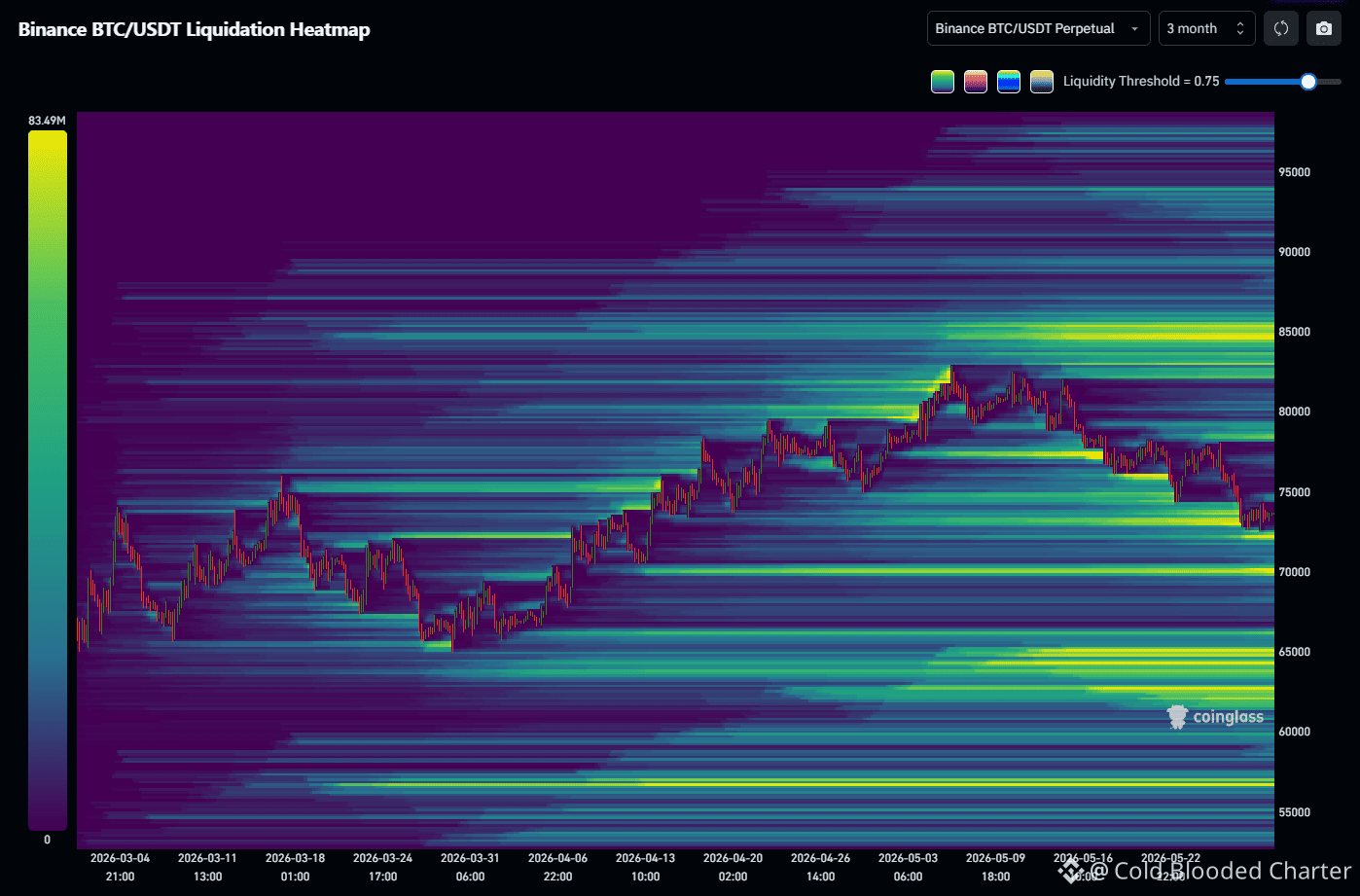The image size is (1360, 896).
Task: Select the green-yellow color scheme swatch
Action: coord(943,82)
